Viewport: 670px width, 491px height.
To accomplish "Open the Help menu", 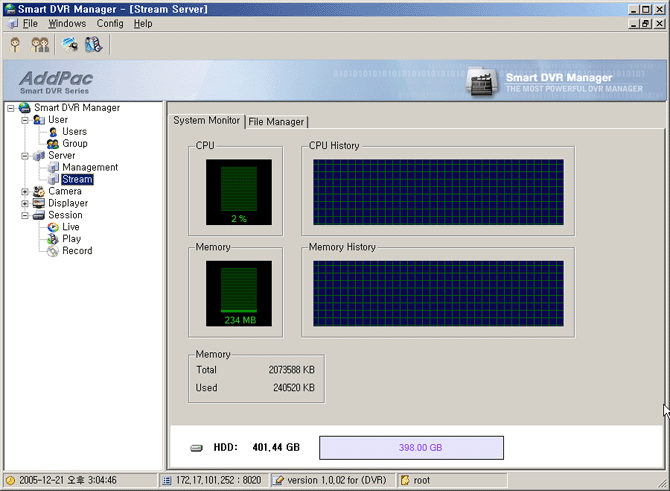I will click(x=143, y=24).
